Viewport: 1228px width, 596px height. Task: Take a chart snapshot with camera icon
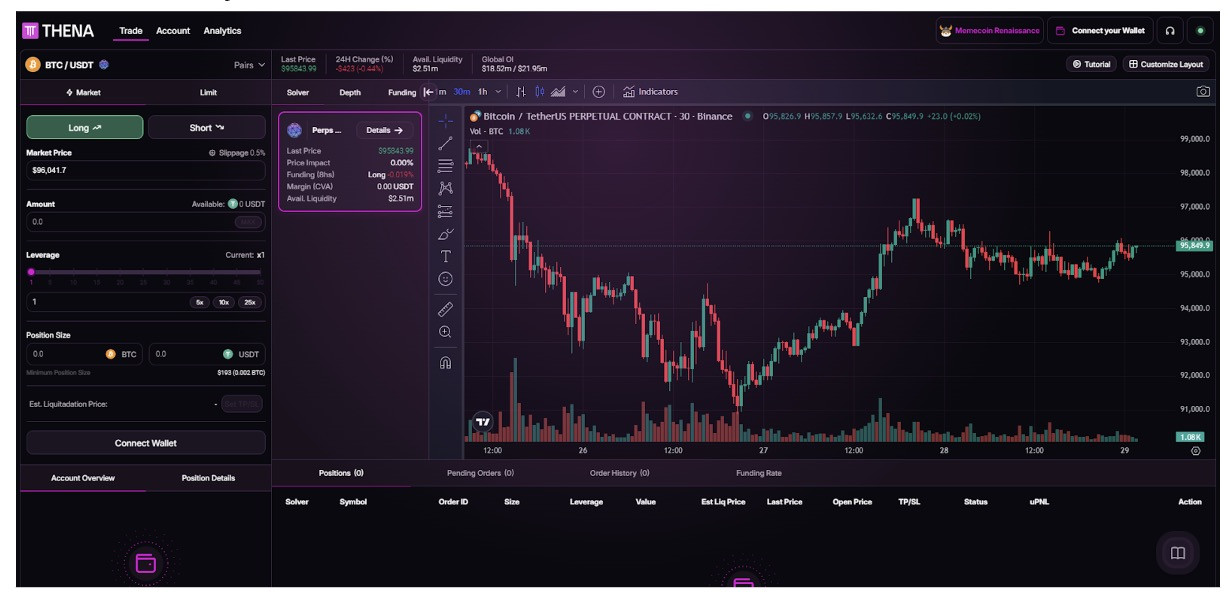click(x=1203, y=92)
